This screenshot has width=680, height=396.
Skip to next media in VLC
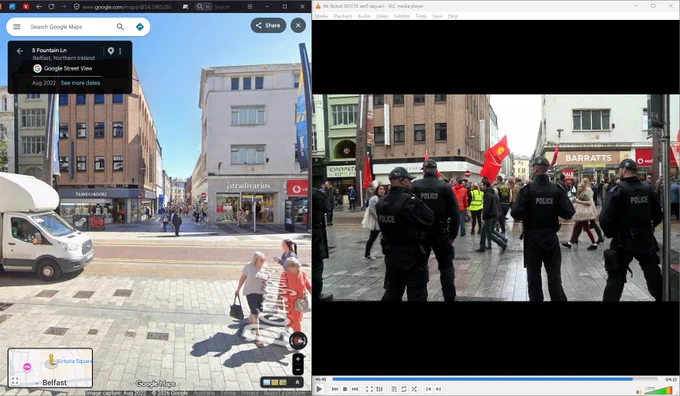click(355, 389)
